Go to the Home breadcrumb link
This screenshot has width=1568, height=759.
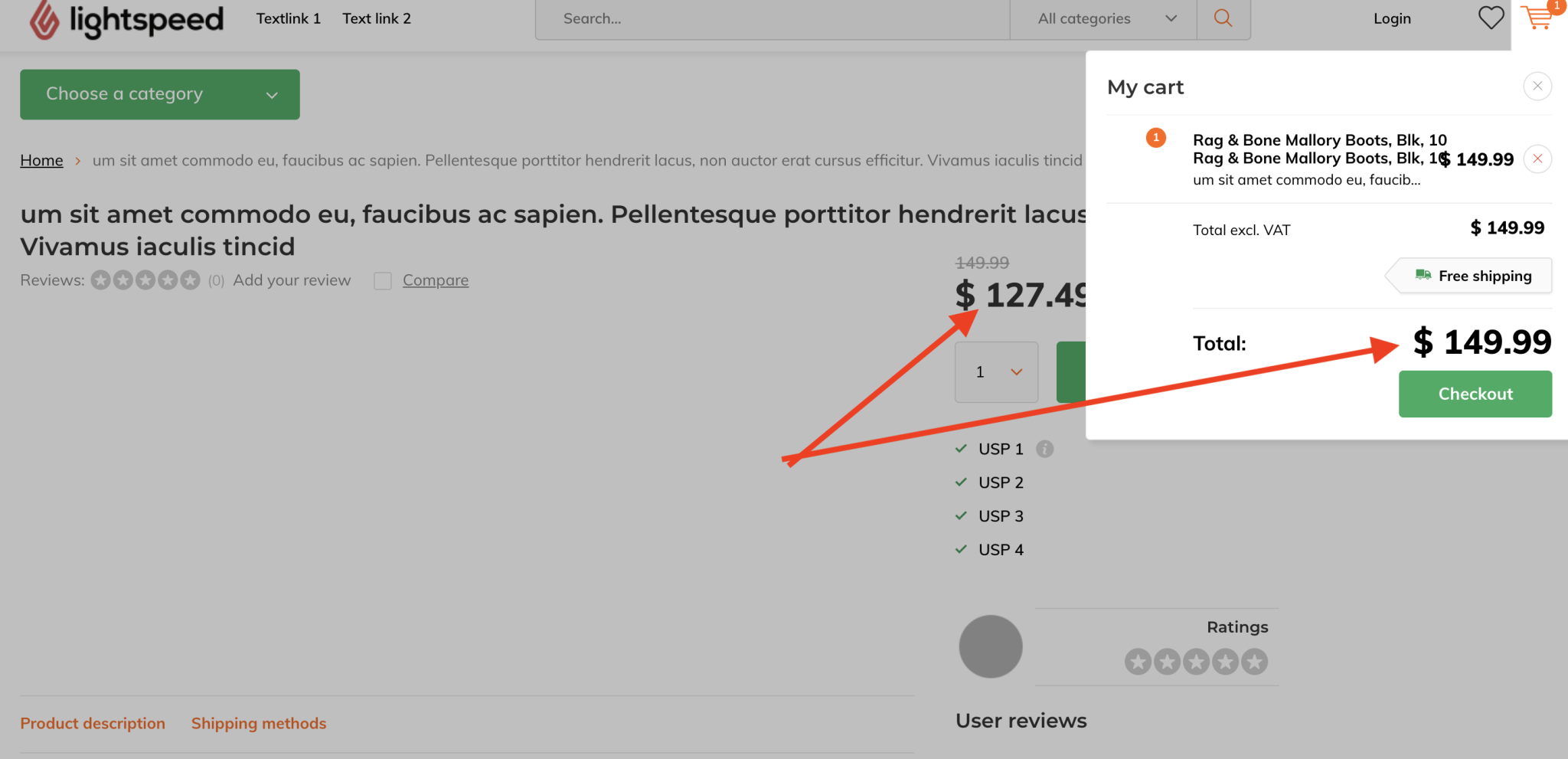click(41, 160)
